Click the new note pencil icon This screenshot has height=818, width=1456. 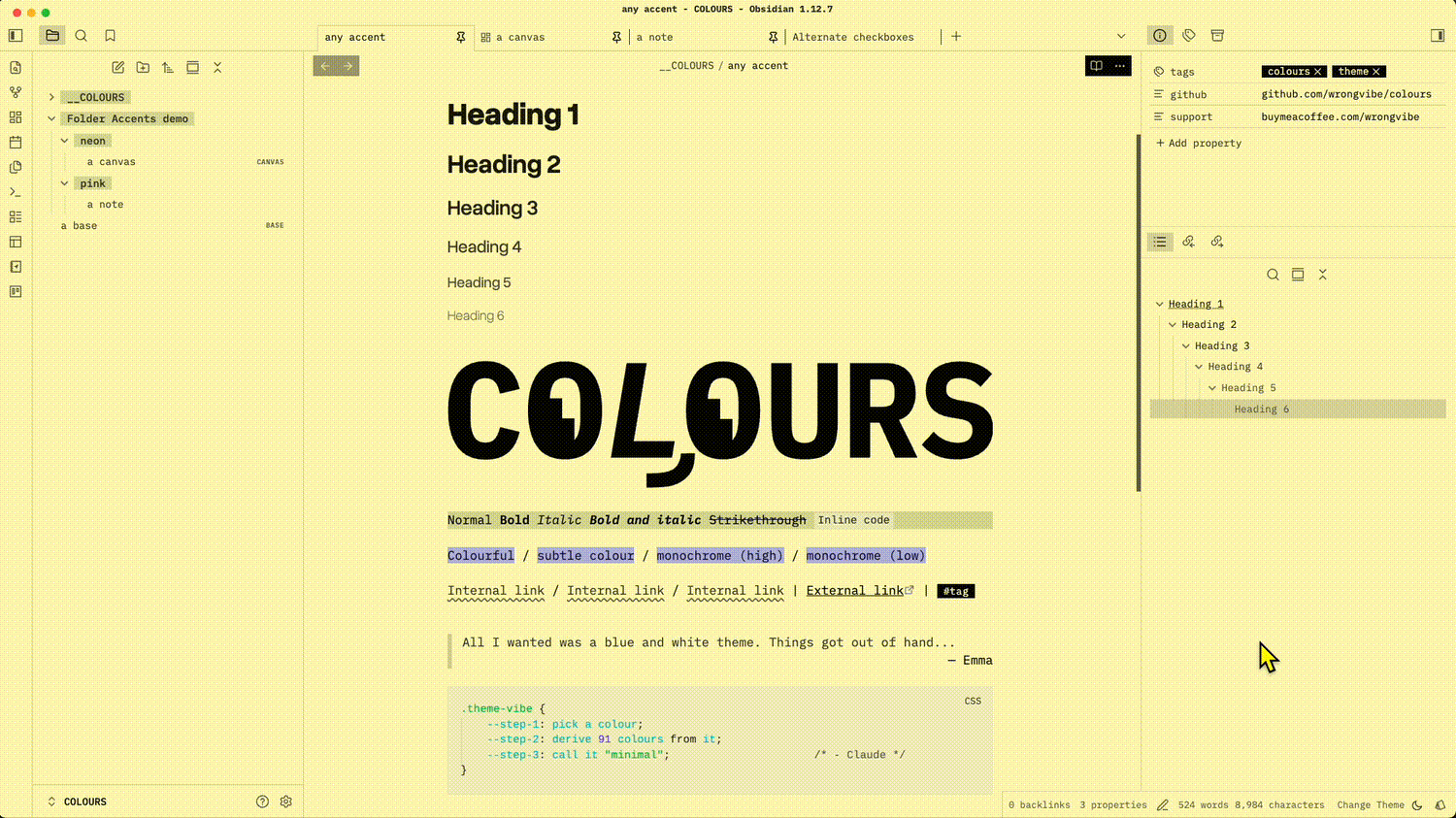118,68
